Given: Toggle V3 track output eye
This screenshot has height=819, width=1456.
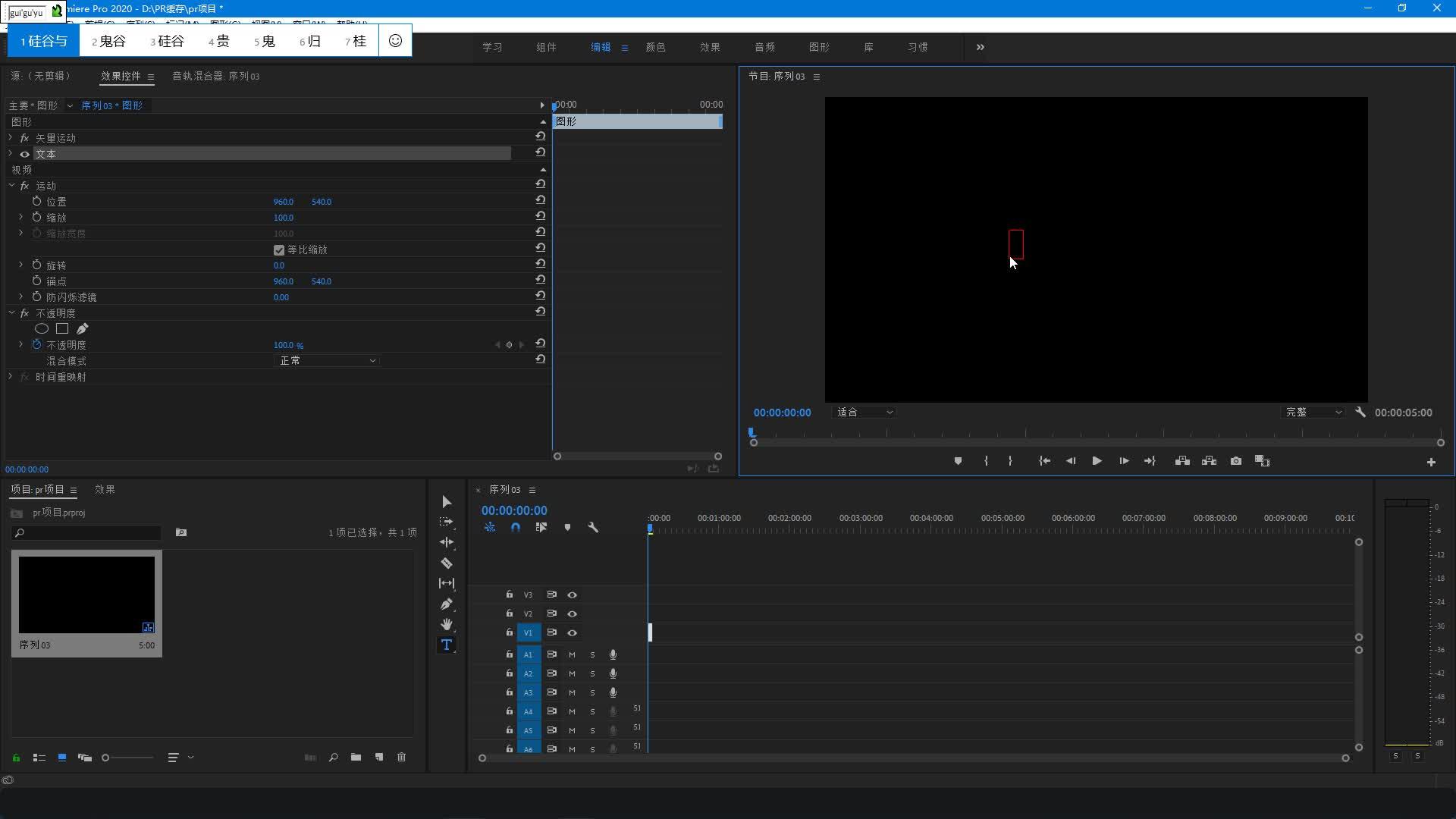Looking at the screenshot, I should pyautogui.click(x=573, y=595).
